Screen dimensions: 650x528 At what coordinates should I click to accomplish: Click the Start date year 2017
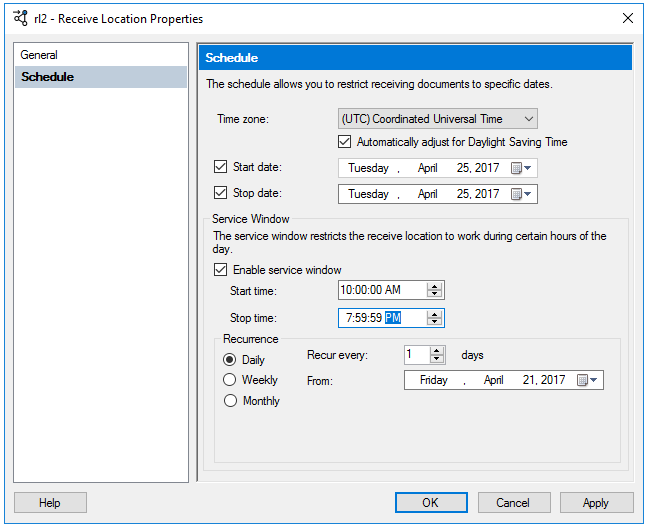click(487, 168)
